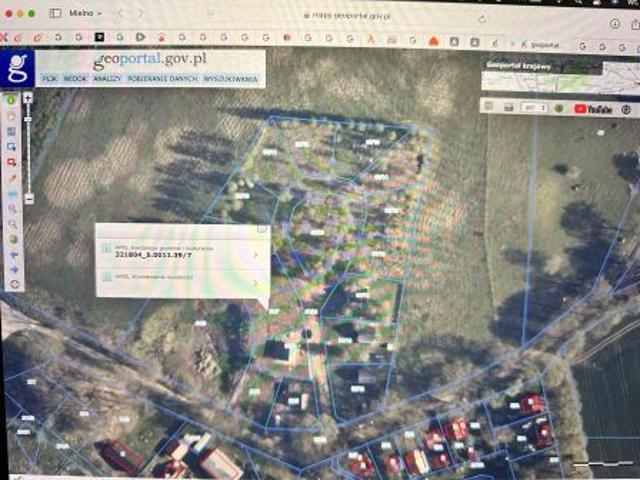Open the WYSZUKIWANIA menu
This screenshot has width=640, height=480.
(230, 78)
